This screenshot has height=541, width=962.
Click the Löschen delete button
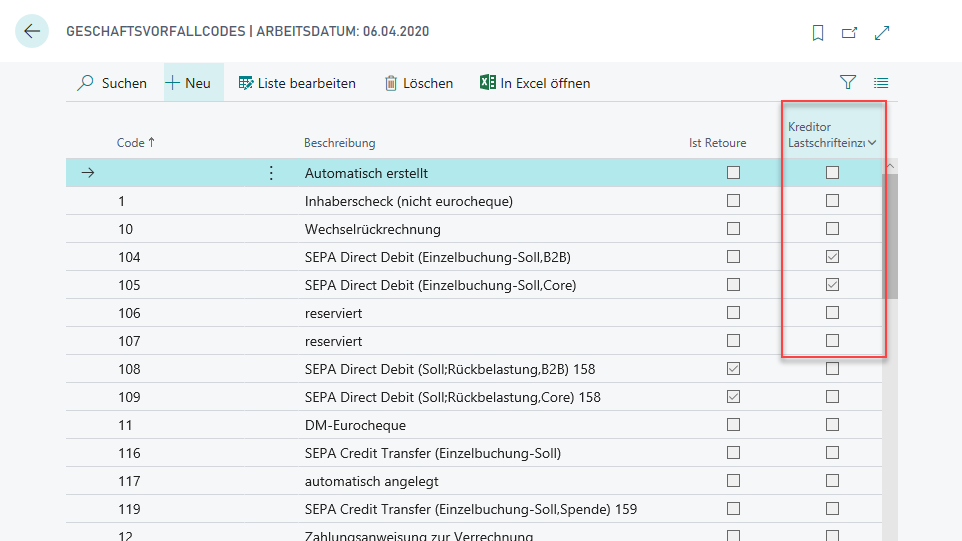pyautogui.click(x=418, y=83)
